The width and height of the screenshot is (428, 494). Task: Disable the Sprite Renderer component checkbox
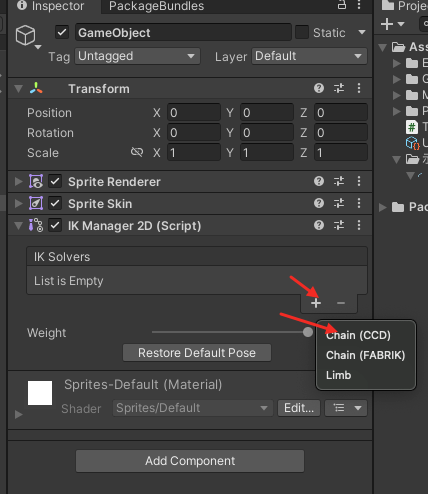click(x=55, y=182)
